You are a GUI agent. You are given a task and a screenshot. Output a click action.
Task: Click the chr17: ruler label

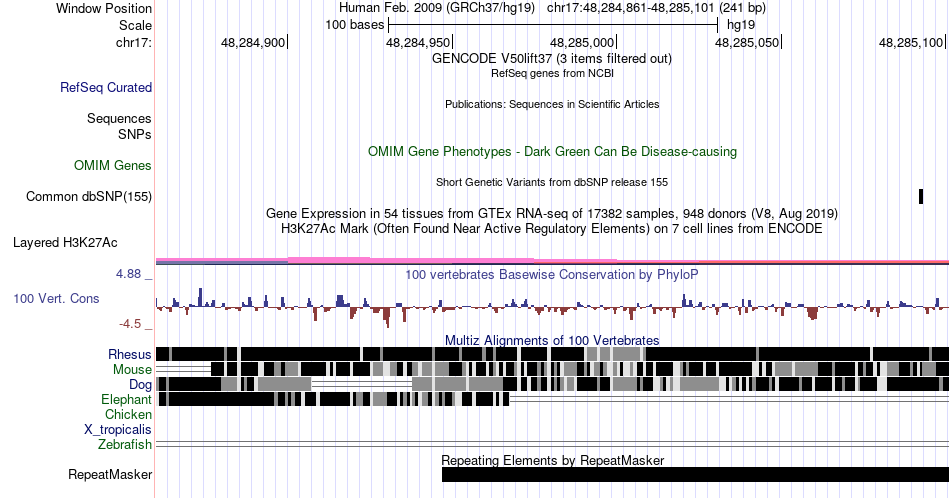[133, 42]
